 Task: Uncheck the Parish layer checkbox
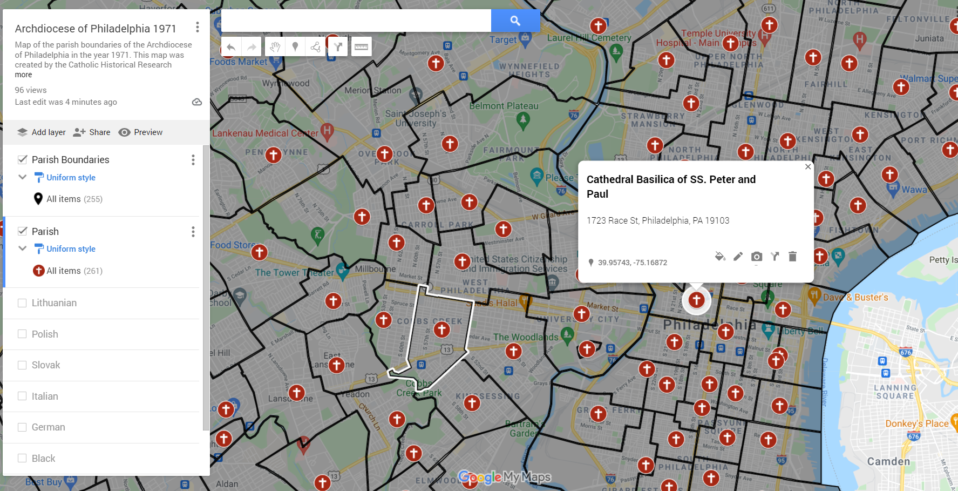(23, 231)
